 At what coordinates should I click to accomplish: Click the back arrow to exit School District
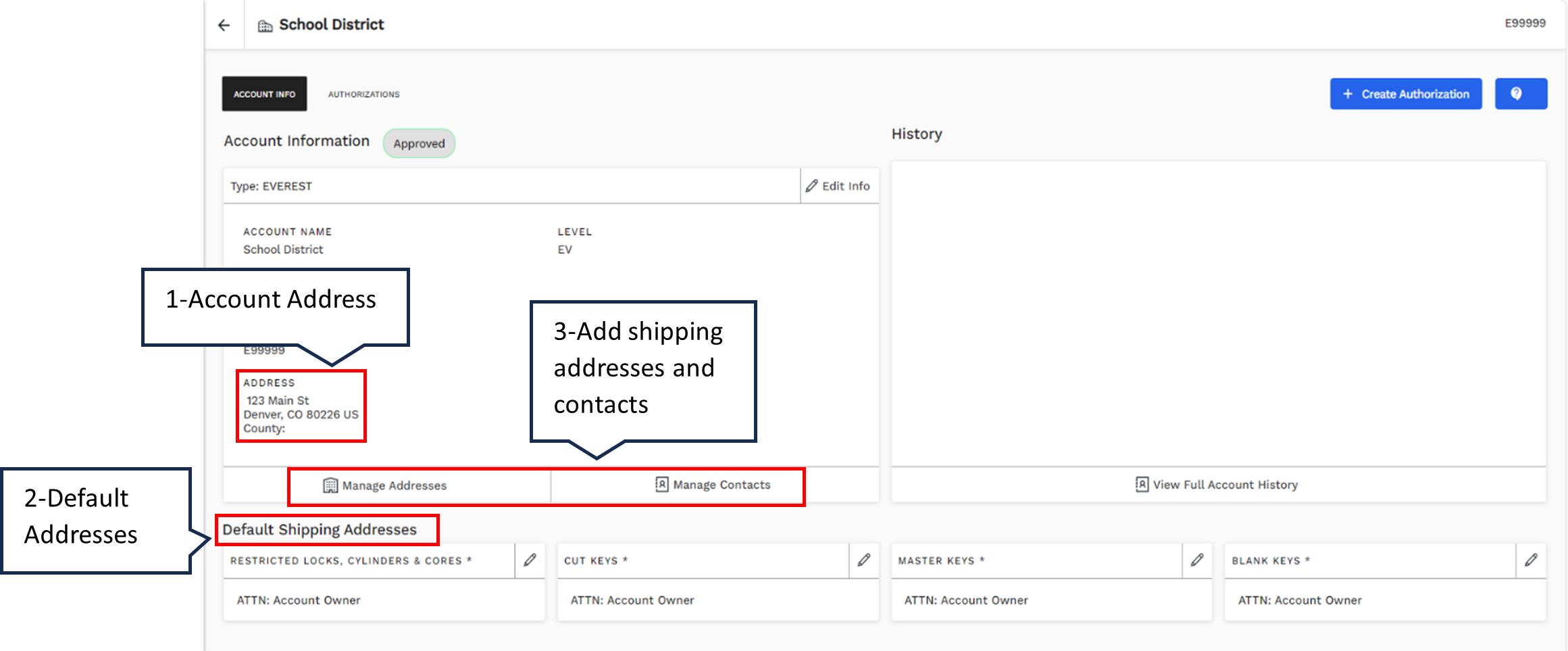224,24
